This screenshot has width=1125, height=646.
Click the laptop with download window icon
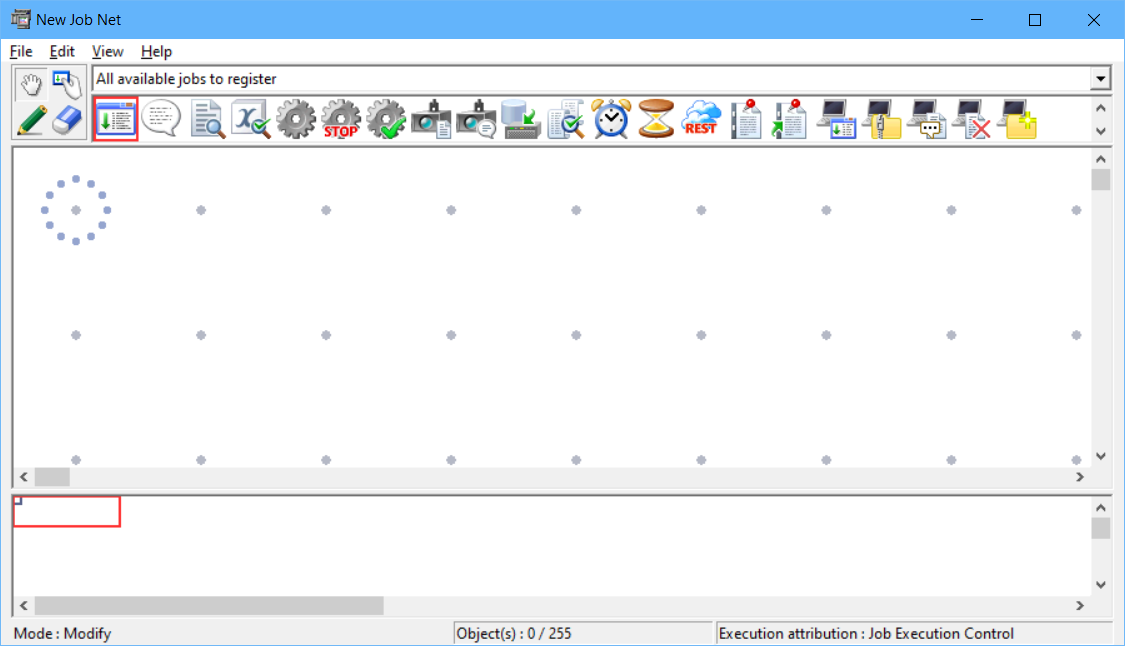tap(837, 119)
